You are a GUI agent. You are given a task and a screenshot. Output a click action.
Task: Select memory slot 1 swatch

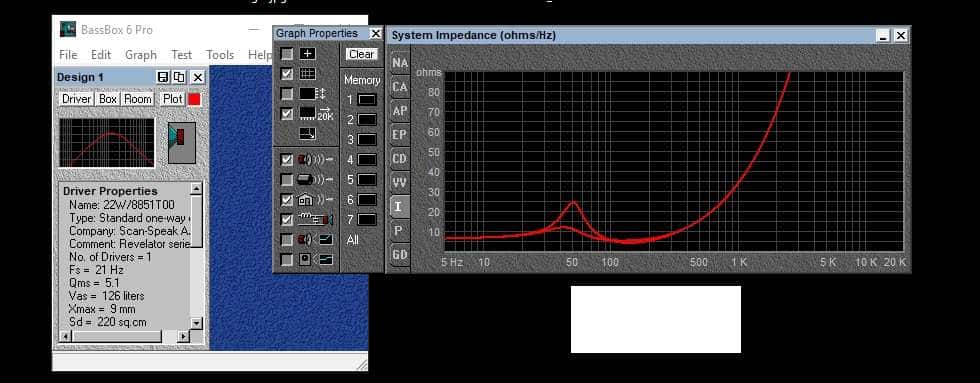click(x=367, y=100)
